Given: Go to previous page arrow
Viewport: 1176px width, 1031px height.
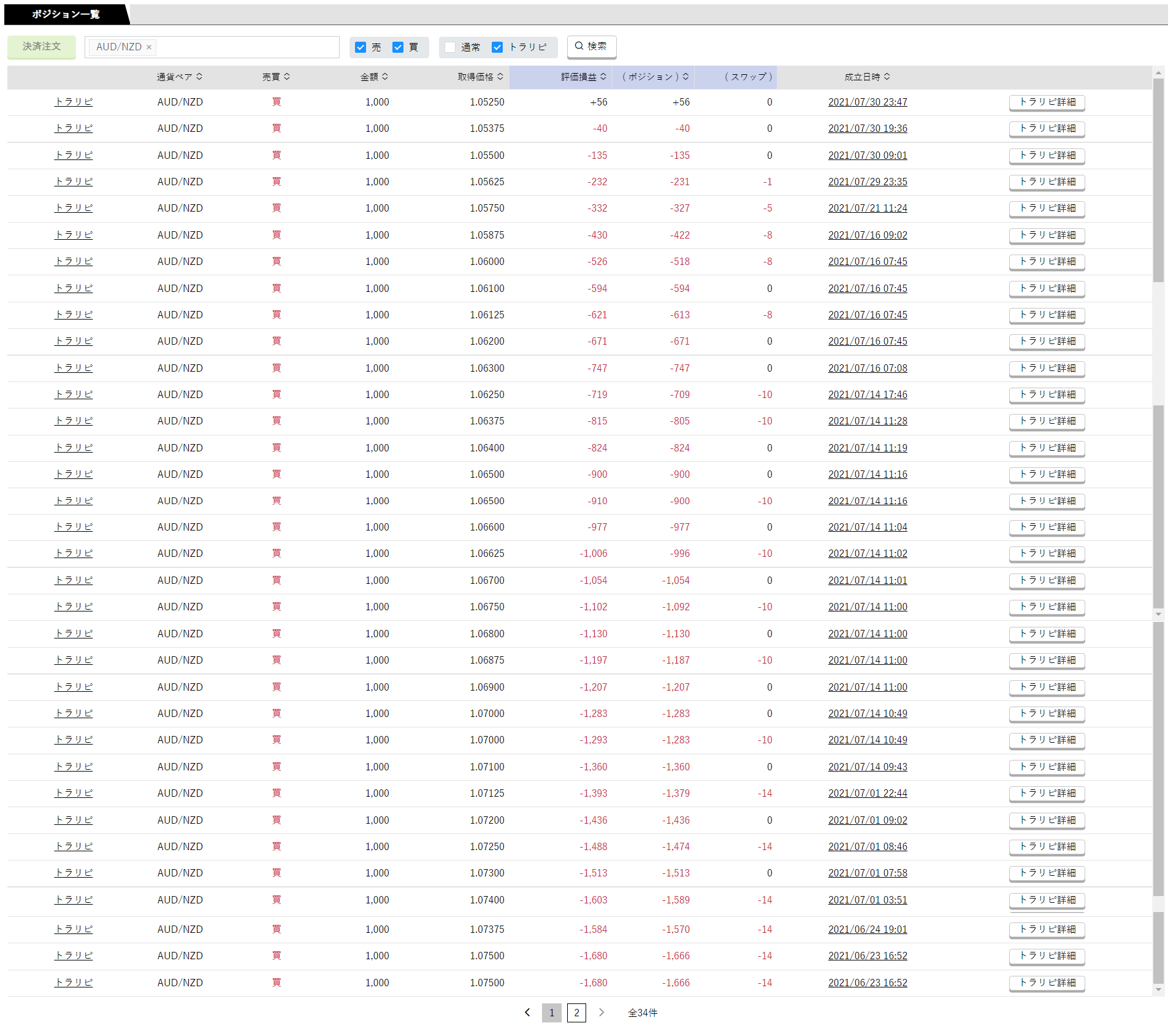Looking at the screenshot, I should (x=527, y=1012).
